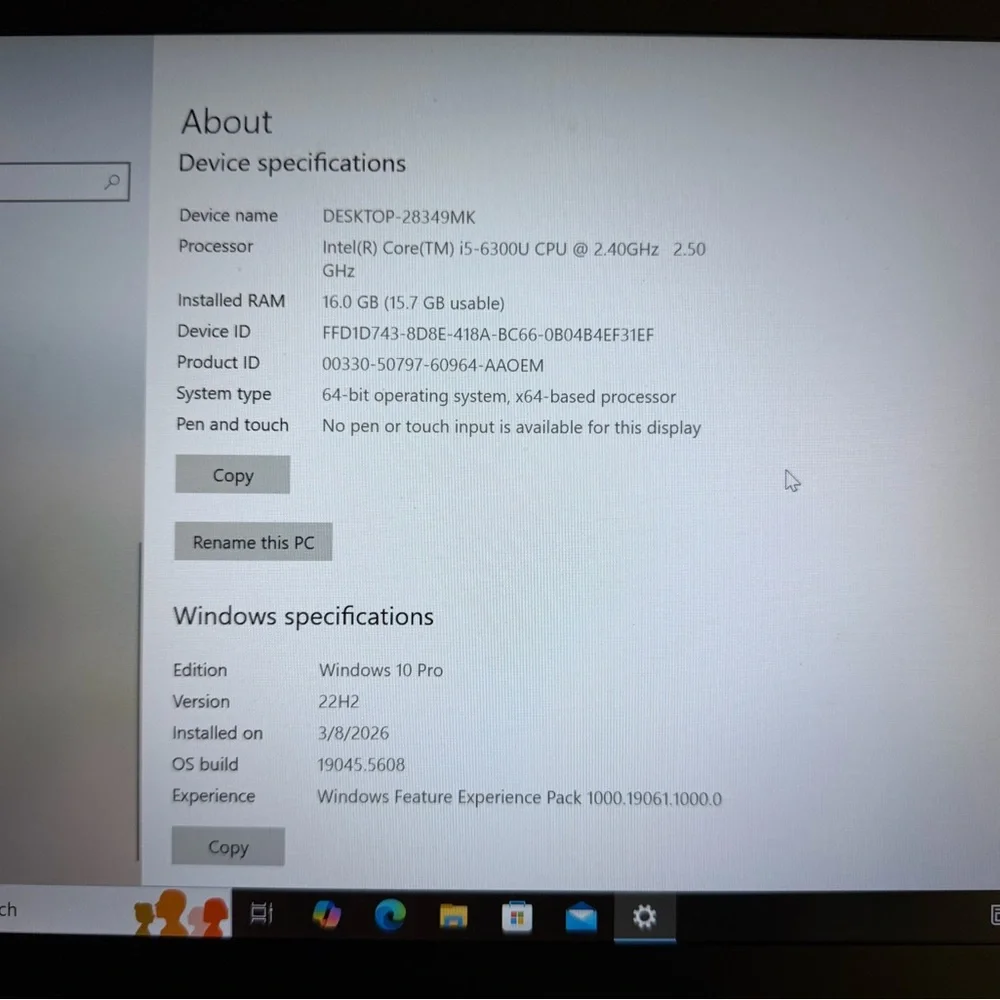Select the Settings gear taskbar icon
The height and width of the screenshot is (1000, 1000).
pyautogui.click(x=644, y=916)
